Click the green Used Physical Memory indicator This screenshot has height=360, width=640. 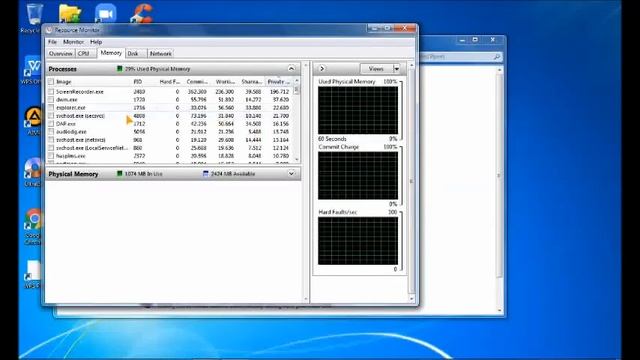pyautogui.click(x=120, y=69)
